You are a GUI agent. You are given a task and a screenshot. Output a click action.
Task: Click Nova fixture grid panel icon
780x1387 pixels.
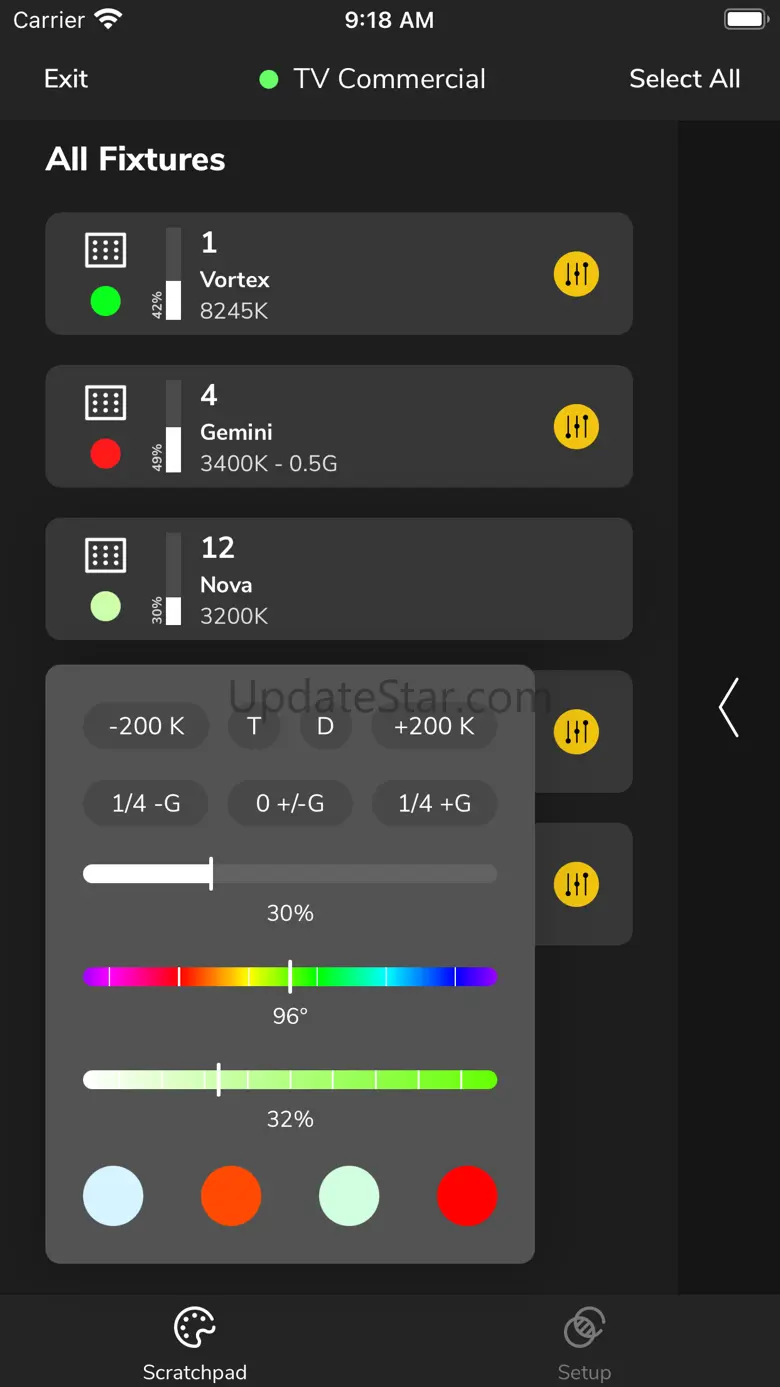(105, 555)
